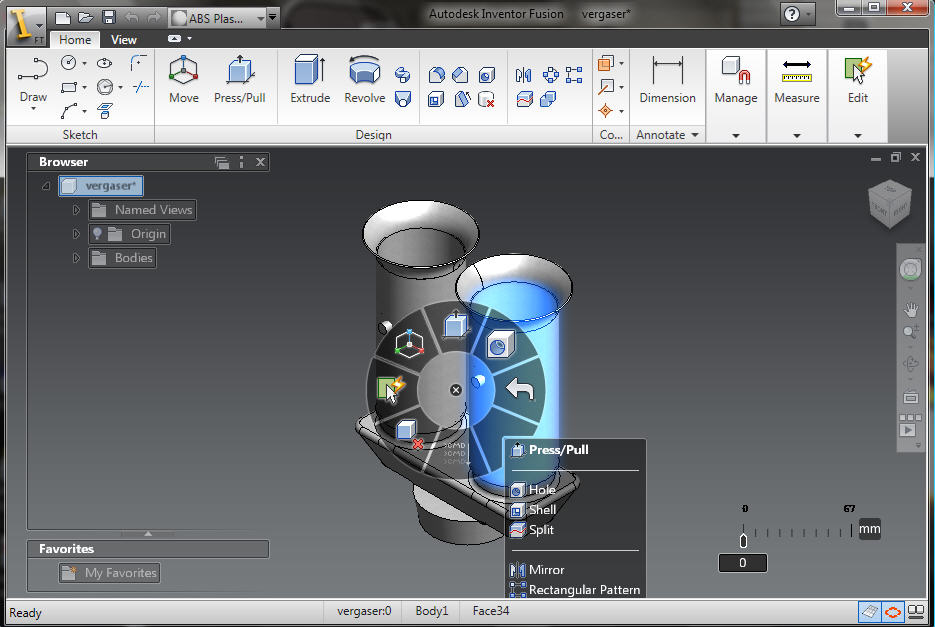Click the Split icon in Design panel
The width and height of the screenshot is (935, 627).
[524, 99]
